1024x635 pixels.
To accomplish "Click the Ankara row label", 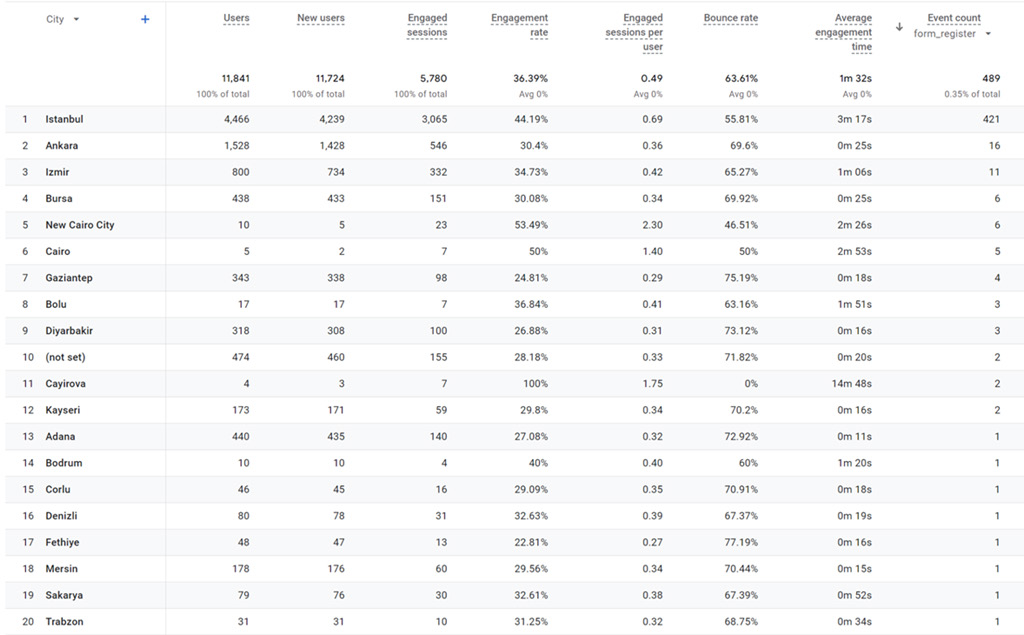I will point(61,146).
